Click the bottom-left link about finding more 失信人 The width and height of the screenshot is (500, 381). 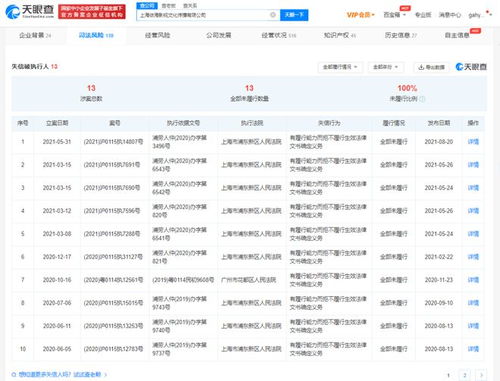(59, 374)
